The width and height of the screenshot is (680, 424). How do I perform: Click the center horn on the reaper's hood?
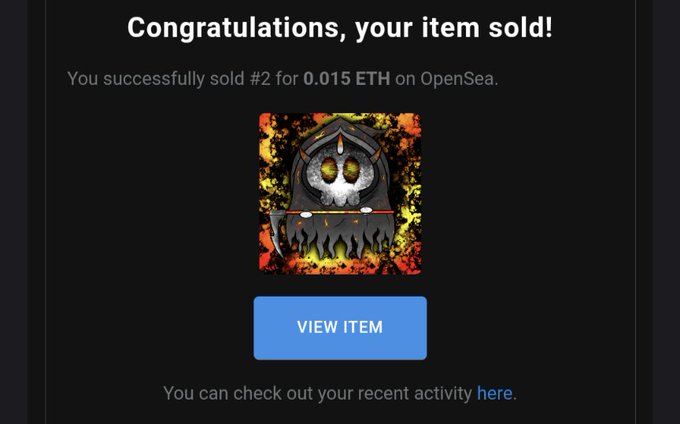340,144
